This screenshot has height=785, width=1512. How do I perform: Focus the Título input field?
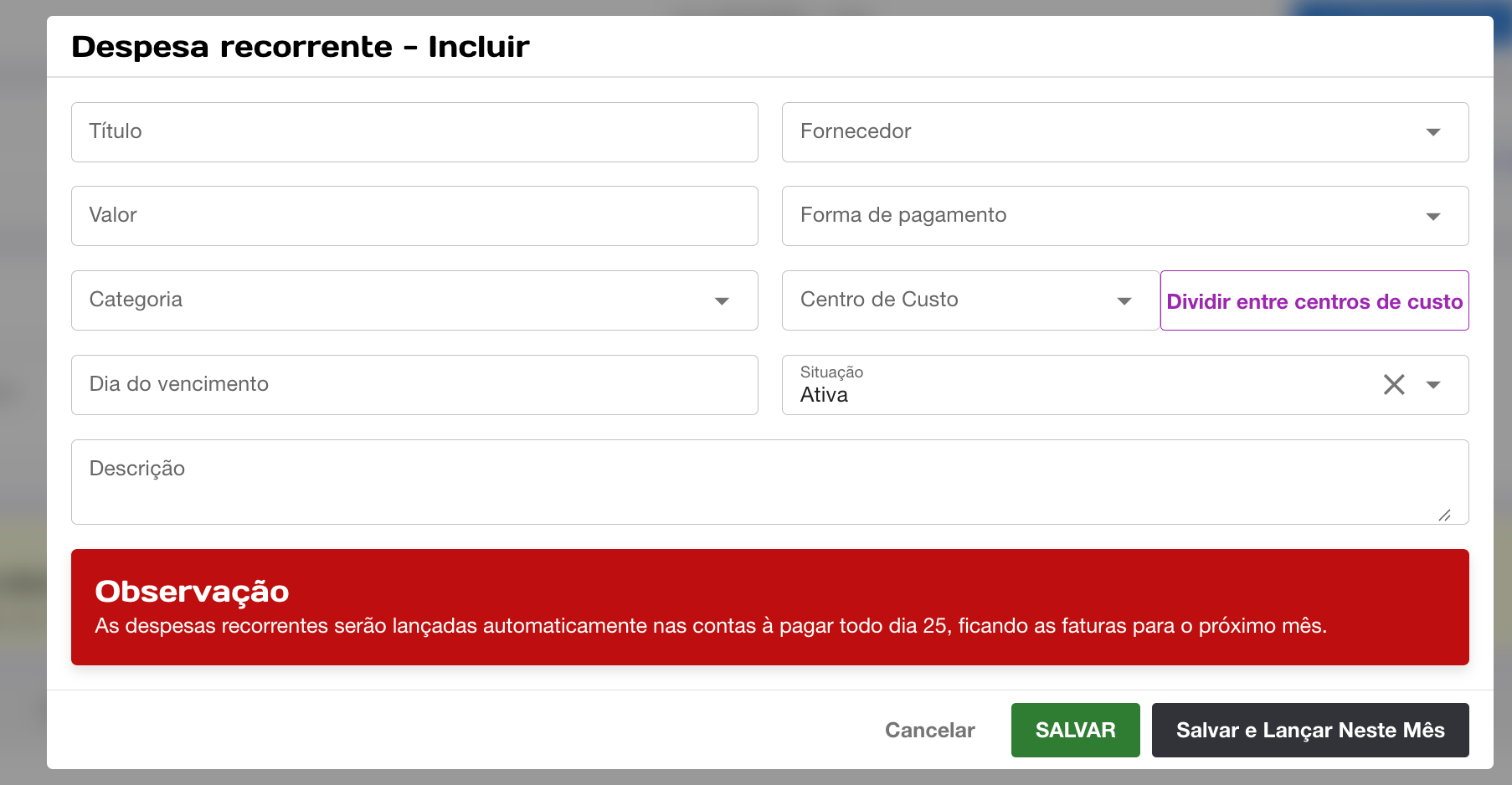[x=414, y=132]
